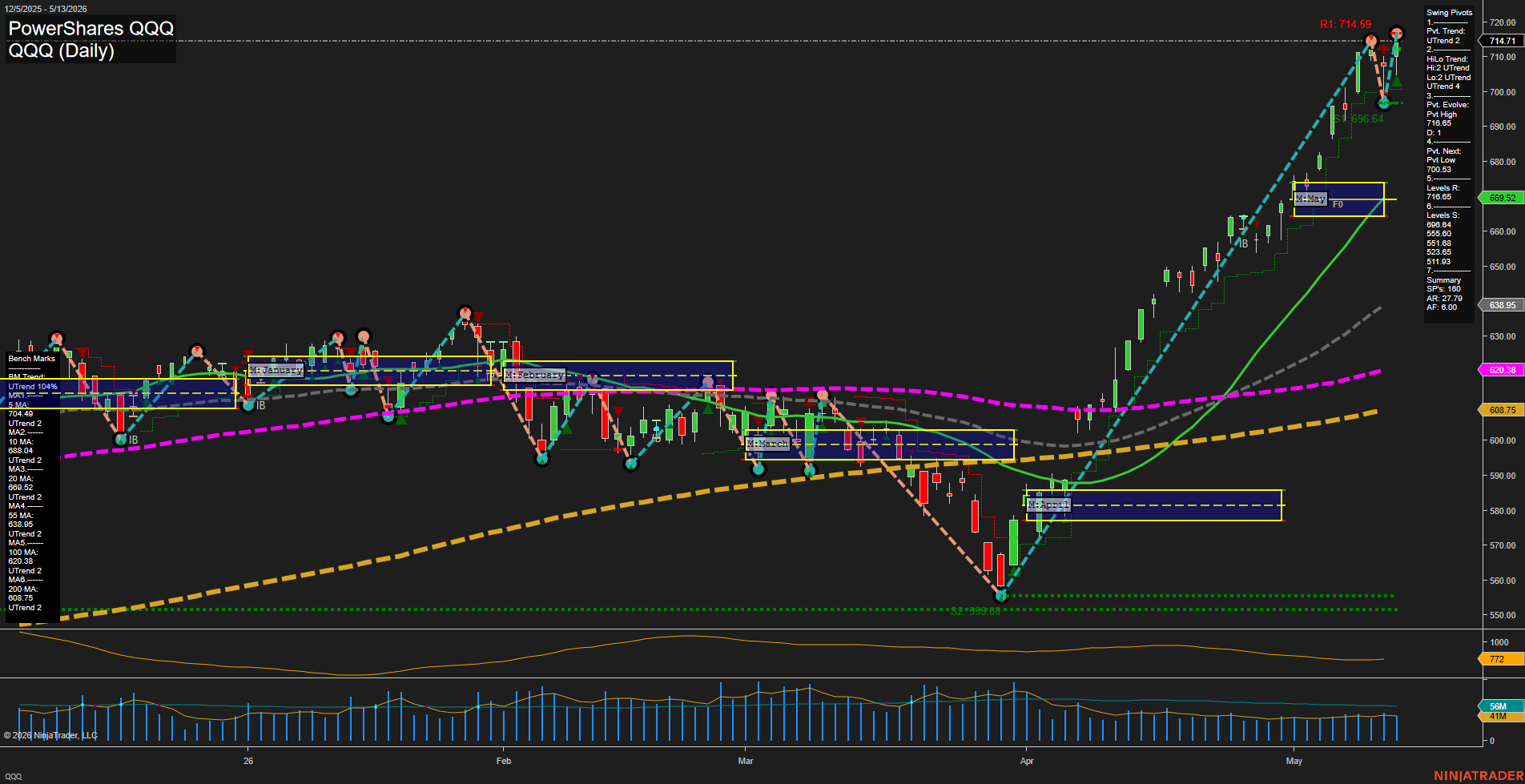Select the Bench Marks panel heading
The height and width of the screenshot is (784, 1525).
click(32, 359)
